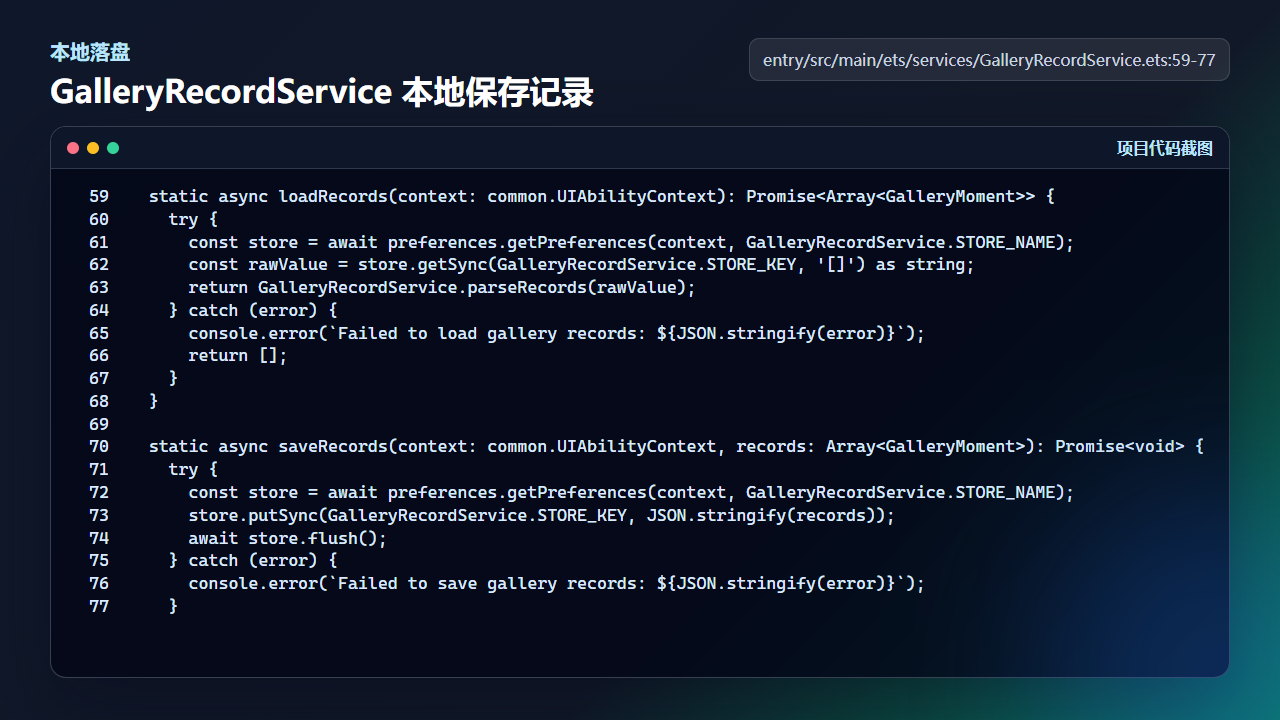Click line number 73
This screenshot has width=1280, height=720.
click(99, 515)
